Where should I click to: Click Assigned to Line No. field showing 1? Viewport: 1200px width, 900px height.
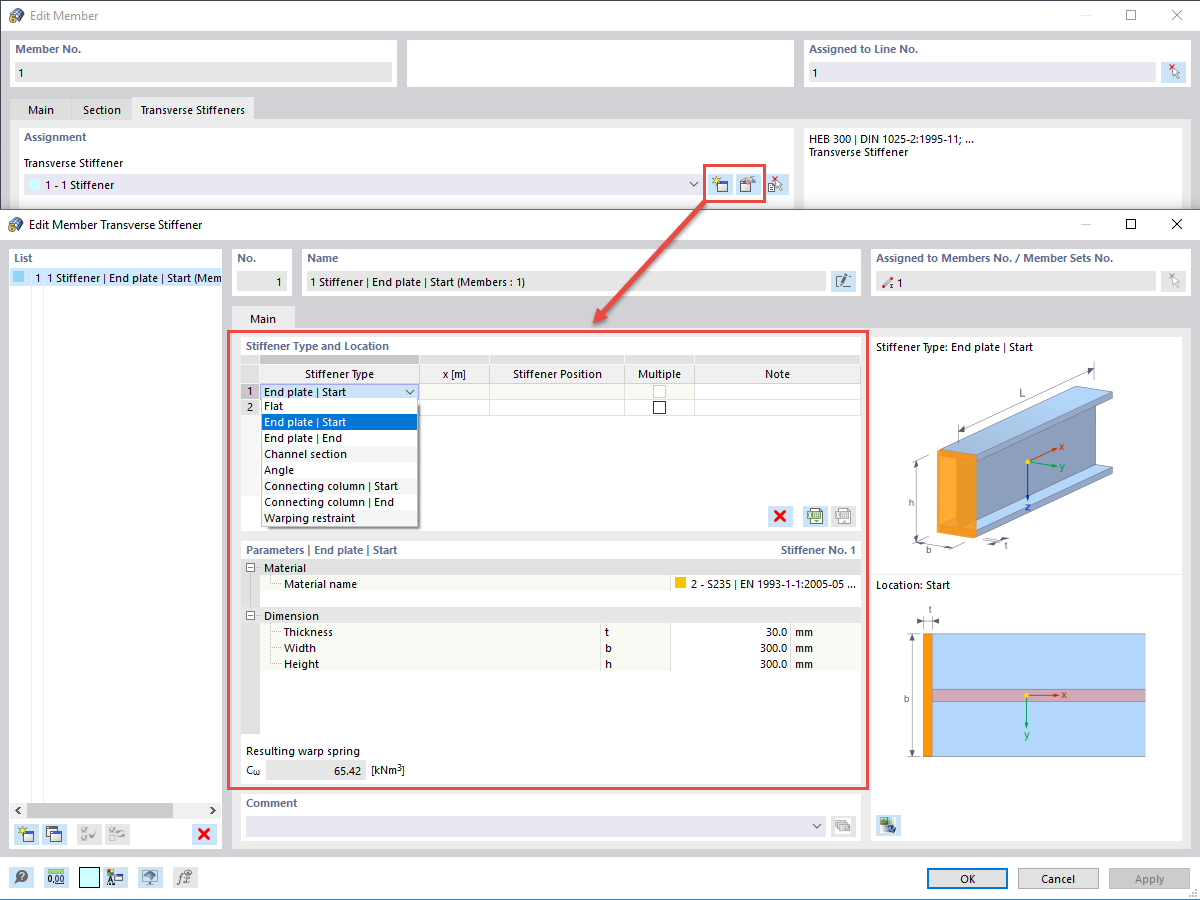(x=982, y=72)
